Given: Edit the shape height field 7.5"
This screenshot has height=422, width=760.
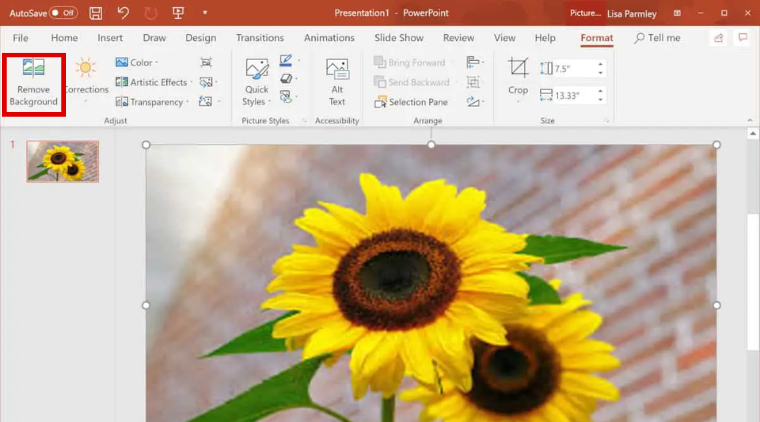Looking at the screenshot, I should (574, 69).
